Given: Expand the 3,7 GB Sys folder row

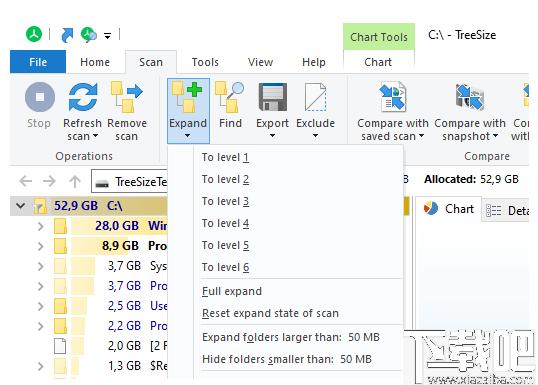Looking at the screenshot, I should [x=40, y=266].
